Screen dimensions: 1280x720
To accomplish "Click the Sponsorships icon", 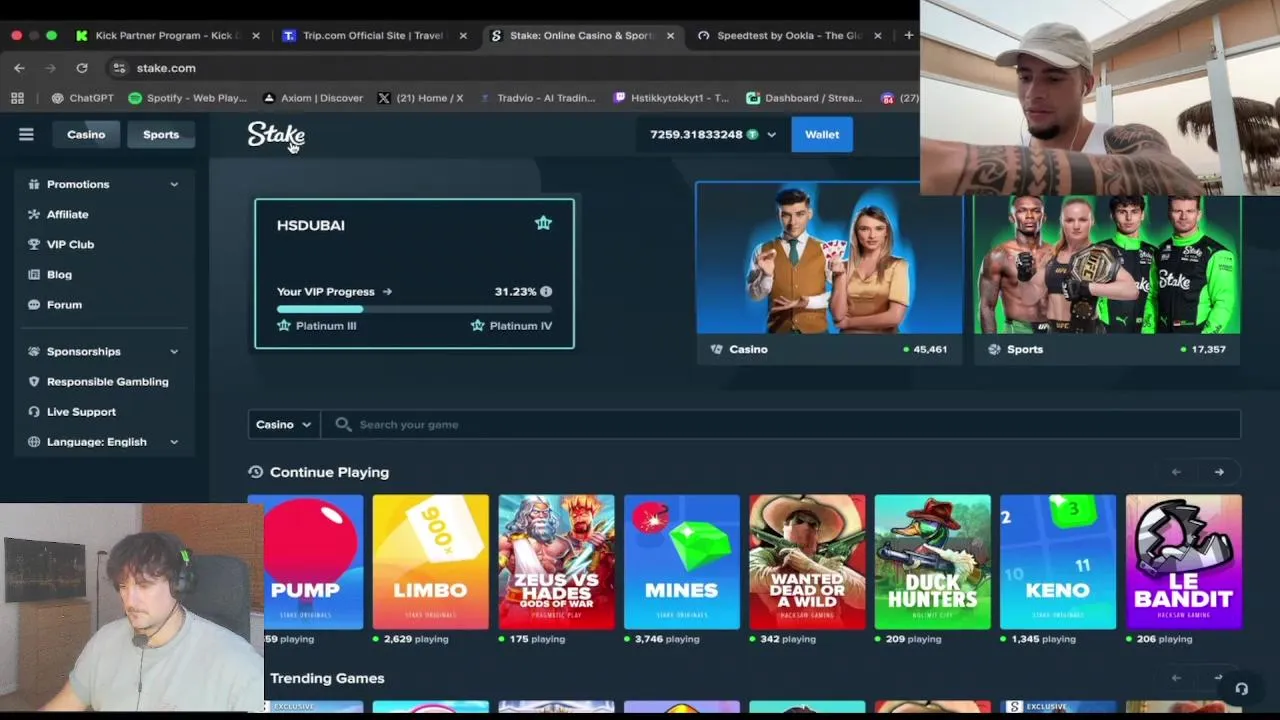I will coord(34,351).
